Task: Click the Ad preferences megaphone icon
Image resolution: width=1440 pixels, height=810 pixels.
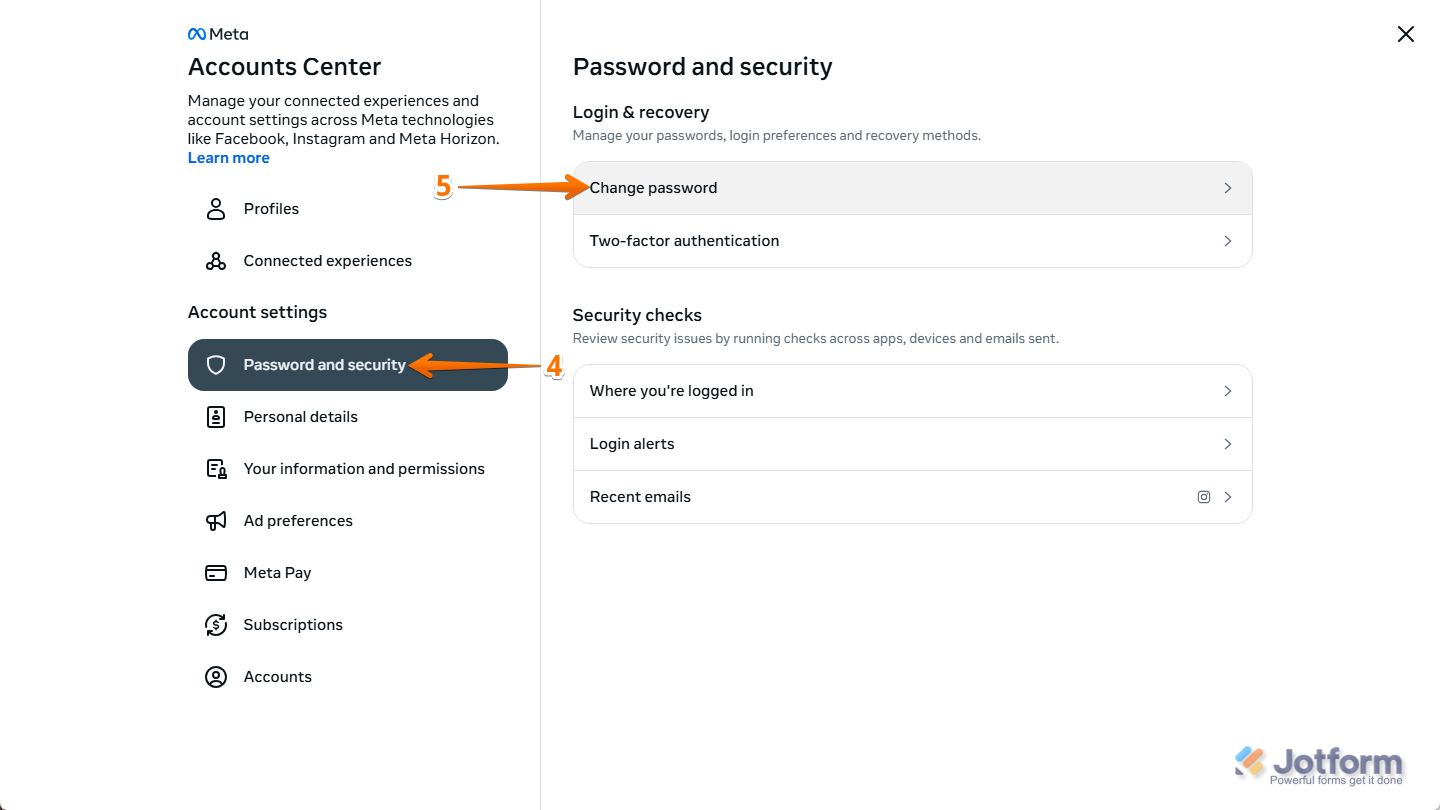Action: pos(216,520)
